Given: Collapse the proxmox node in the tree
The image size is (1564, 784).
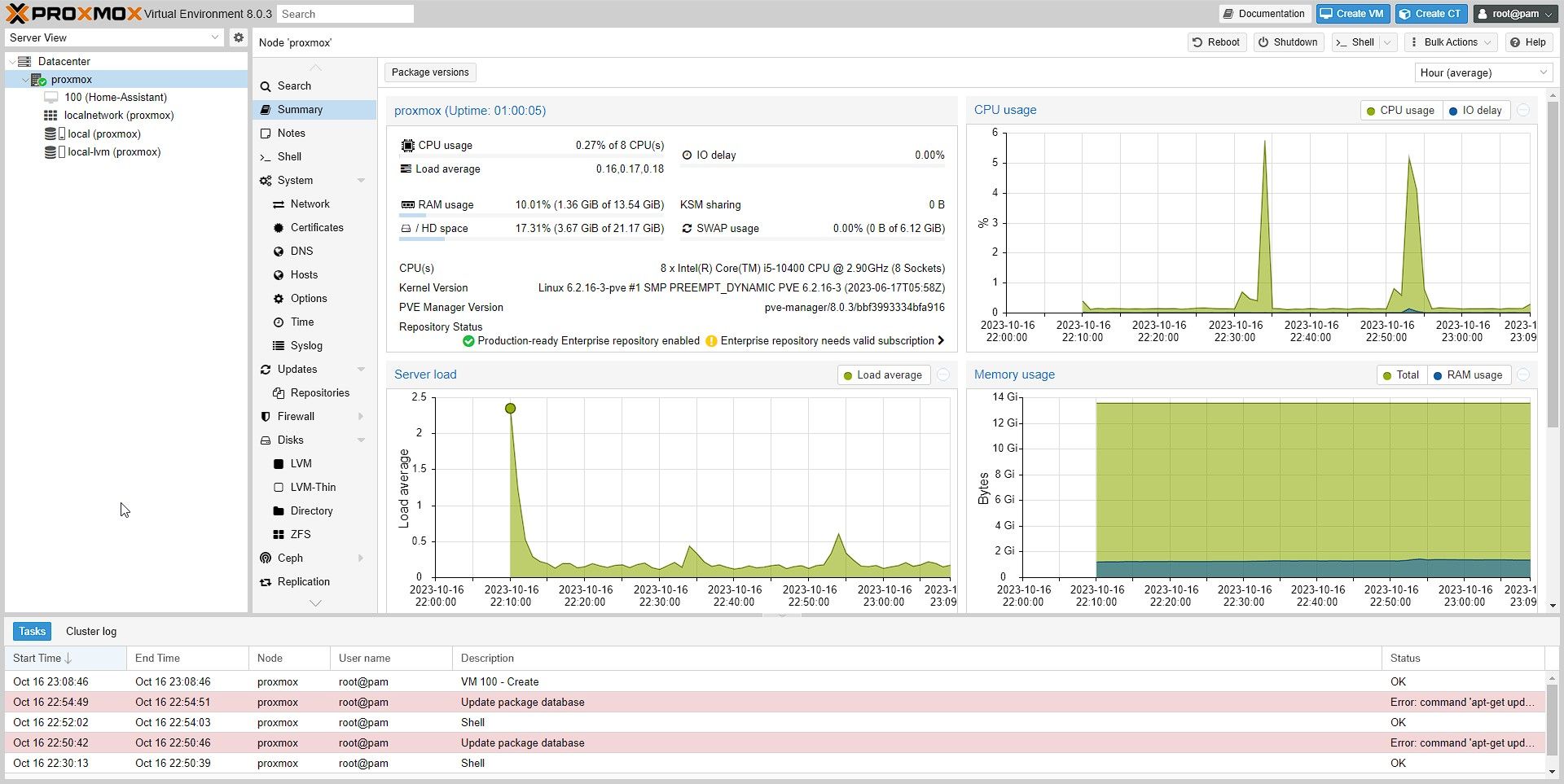Looking at the screenshot, I should tap(25, 79).
